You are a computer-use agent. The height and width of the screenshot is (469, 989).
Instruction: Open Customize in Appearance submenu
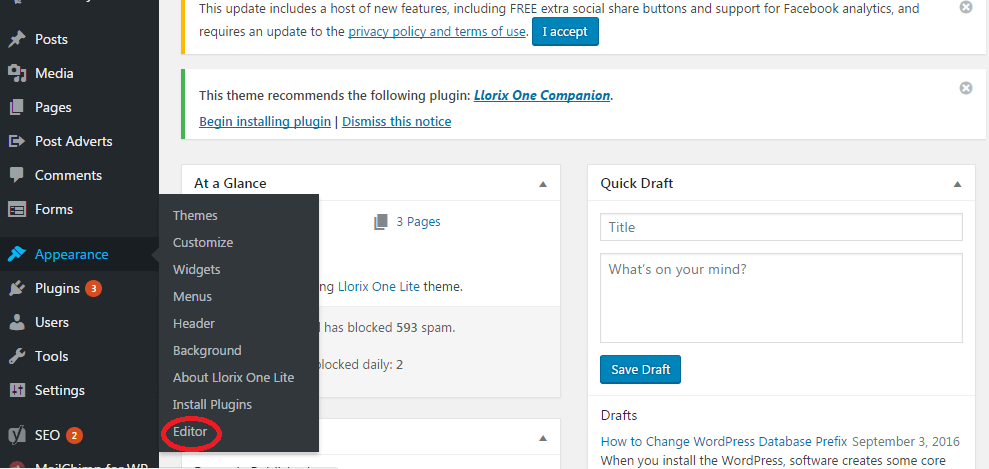[203, 243]
